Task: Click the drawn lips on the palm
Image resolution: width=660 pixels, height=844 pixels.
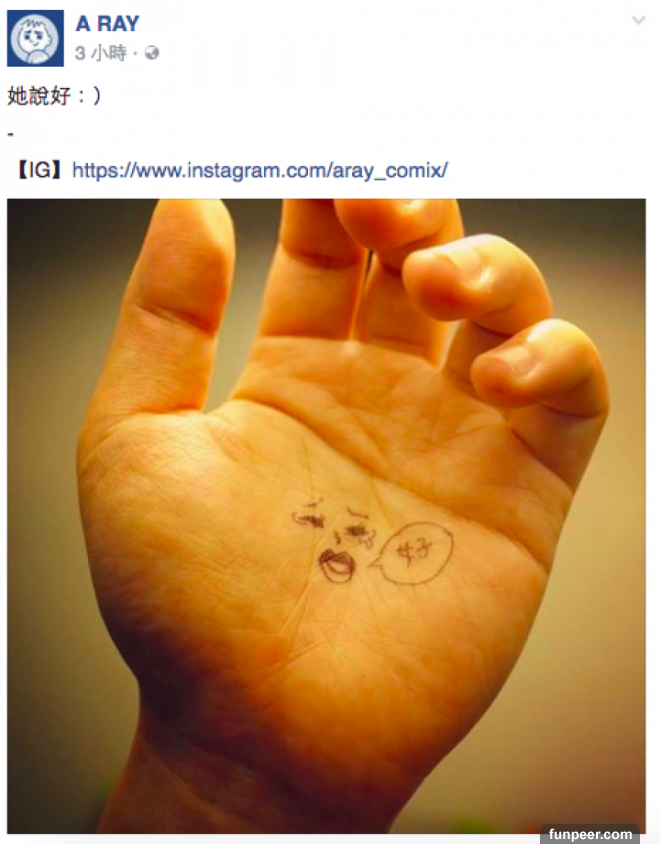Action: (x=336, y=566)
